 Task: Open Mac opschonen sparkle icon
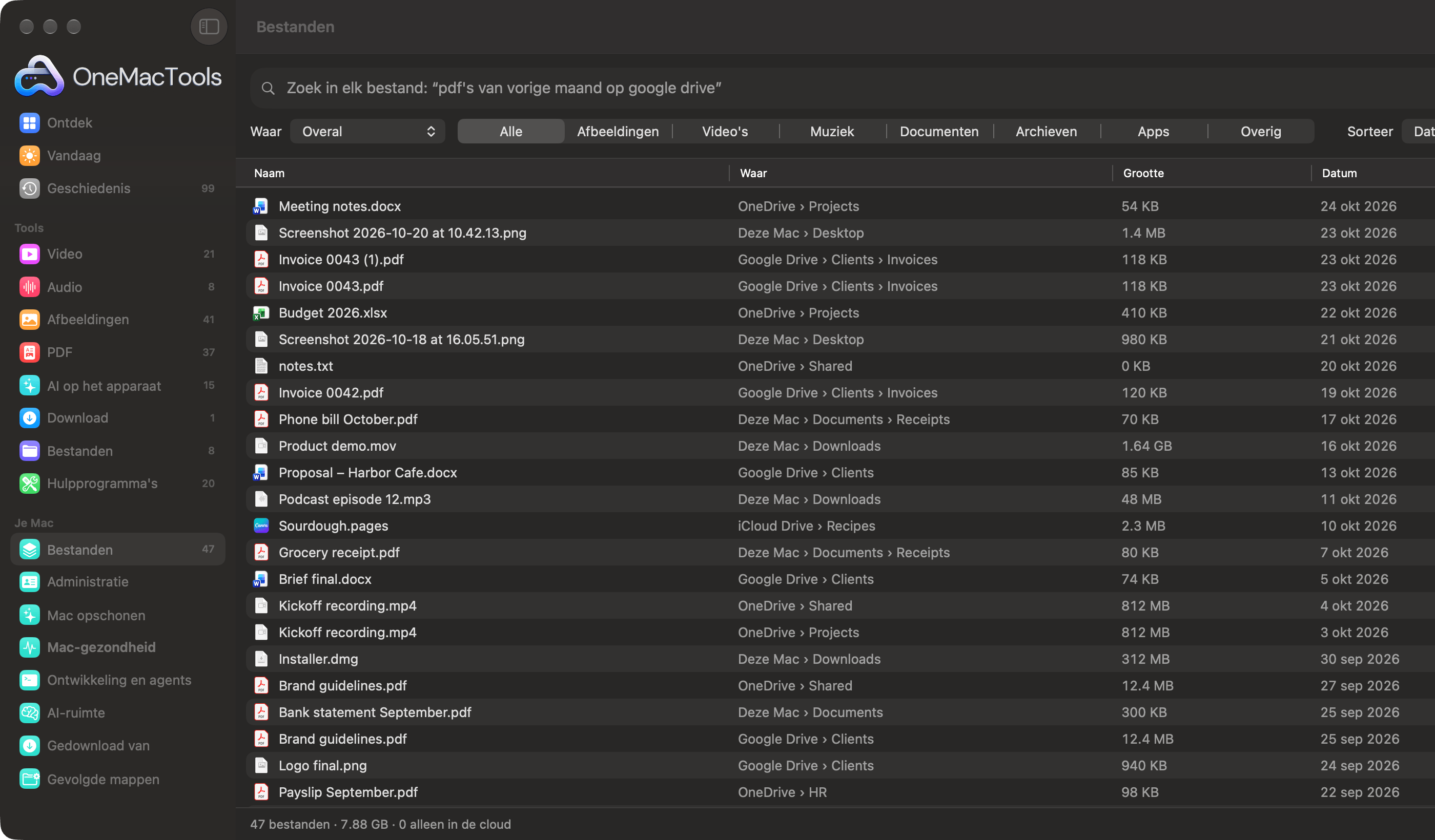point(30,615)
